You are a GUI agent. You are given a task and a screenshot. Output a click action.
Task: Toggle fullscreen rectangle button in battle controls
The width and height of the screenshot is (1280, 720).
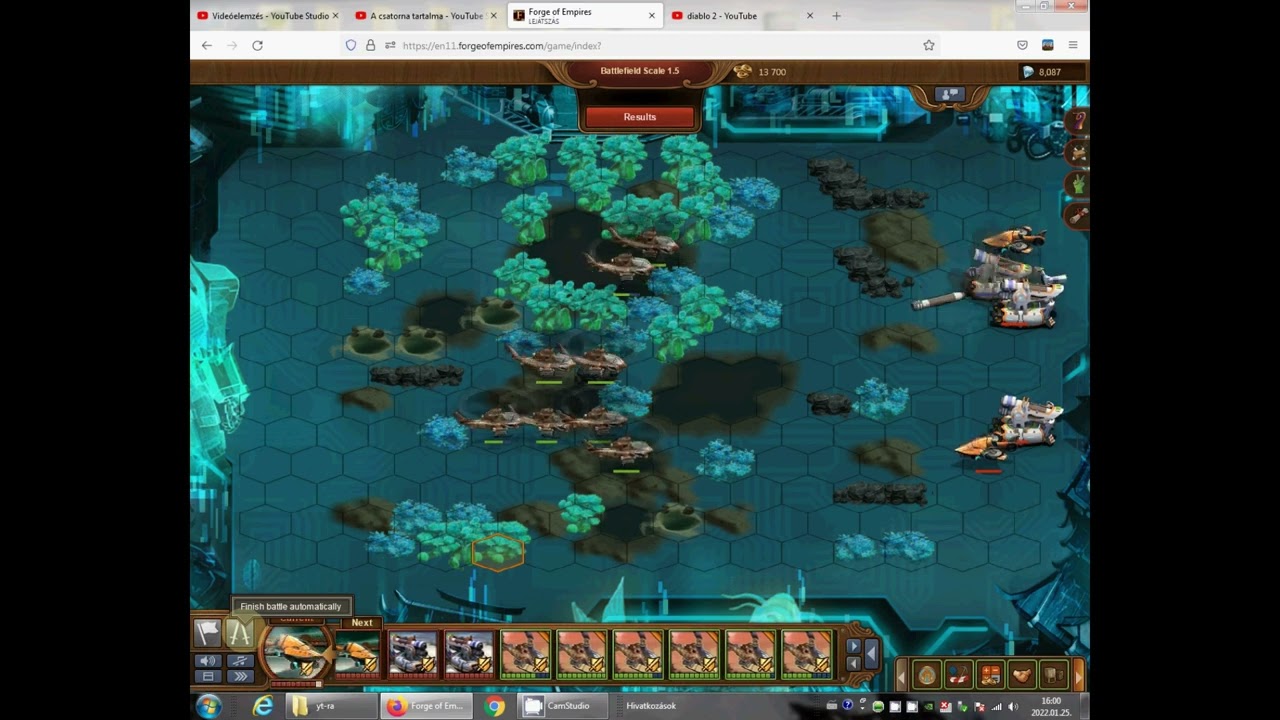pos(208,676)
